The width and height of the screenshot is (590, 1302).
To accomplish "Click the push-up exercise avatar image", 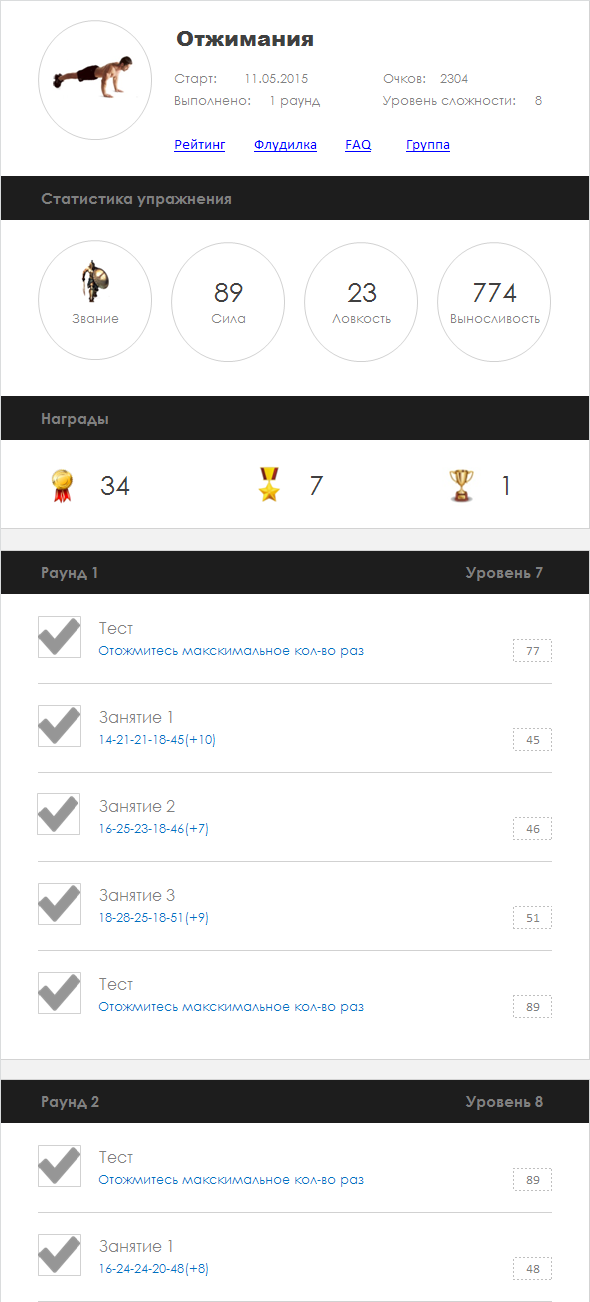I will click(x=95, y=82).
